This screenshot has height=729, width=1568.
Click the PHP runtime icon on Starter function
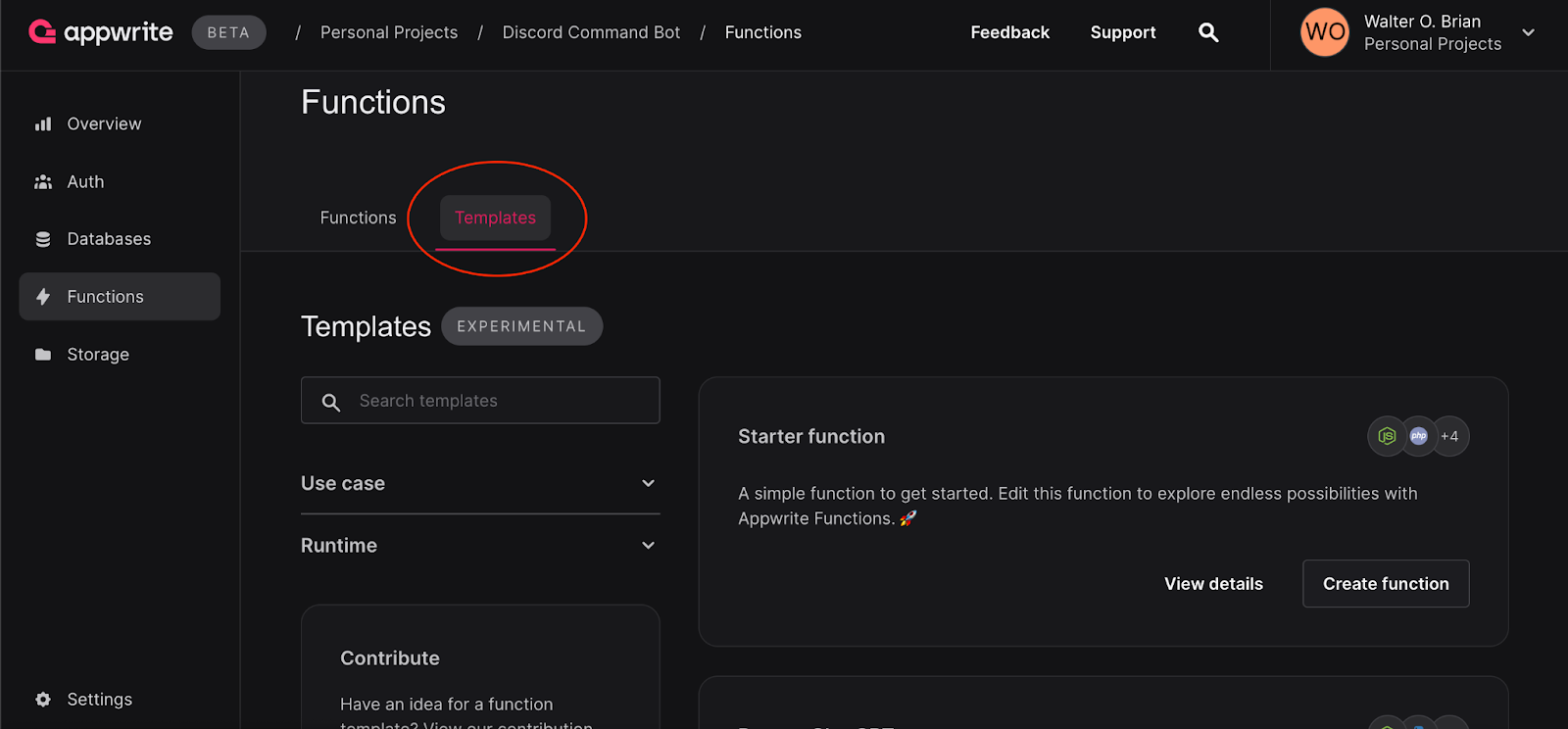1418,436
